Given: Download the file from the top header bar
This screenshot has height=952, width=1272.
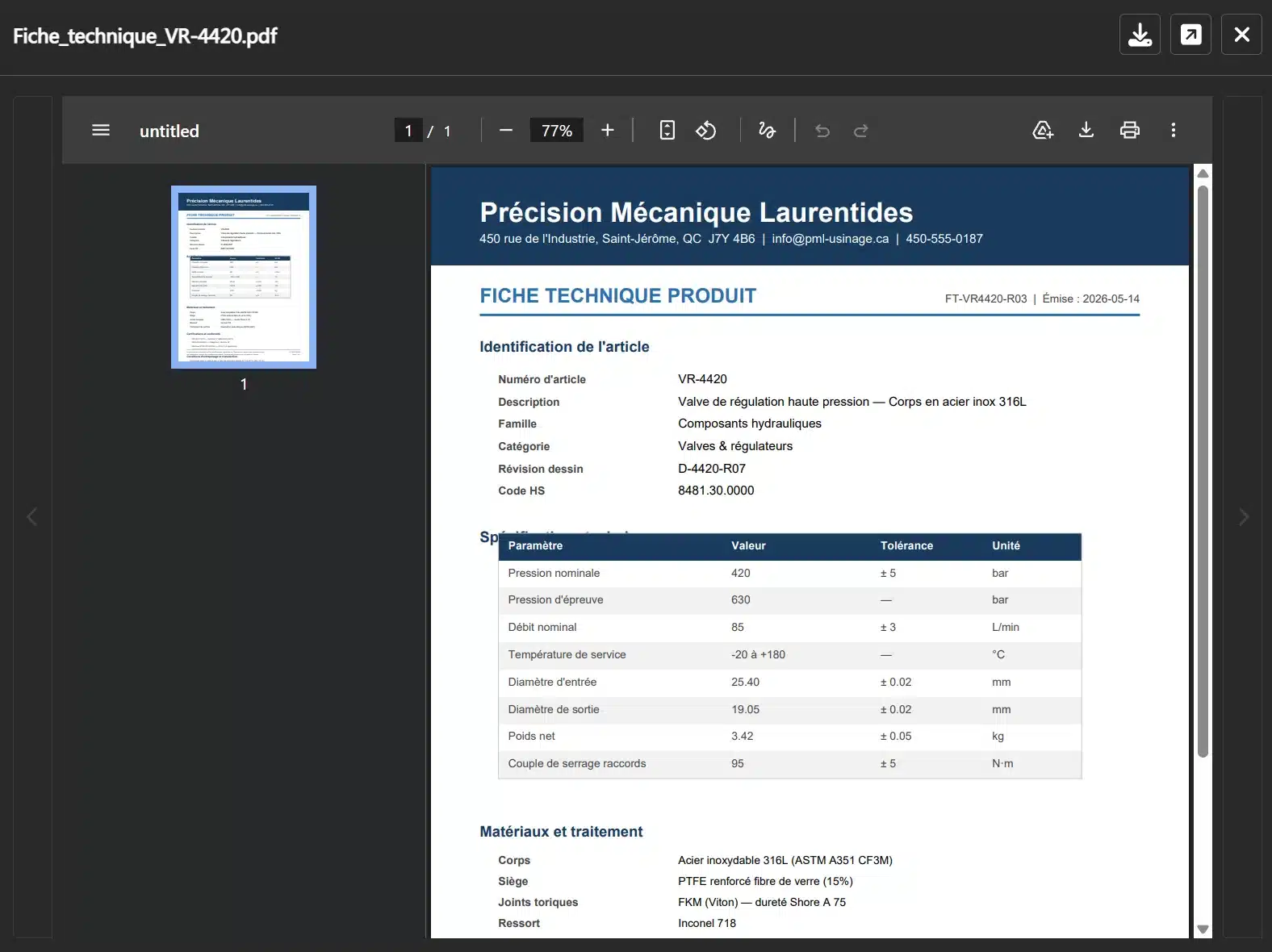Looking at the screenshot, I should pos(1140,35).
